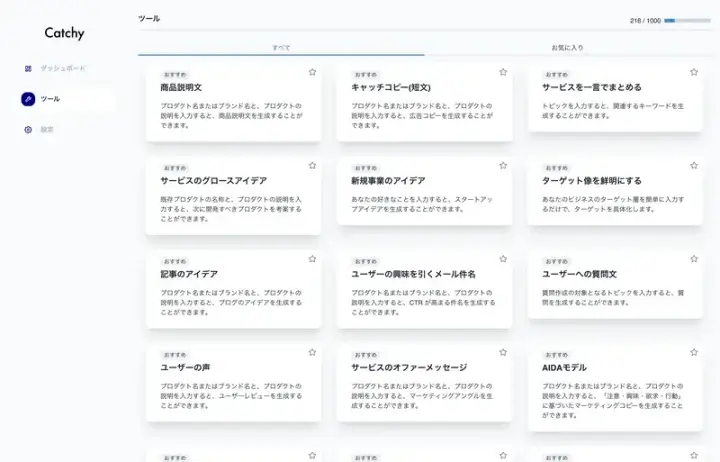This screenshot has width=720, height=462.
Task: Open the ターゲット像を鮮明にする tool card
Action: coord(614,195)
